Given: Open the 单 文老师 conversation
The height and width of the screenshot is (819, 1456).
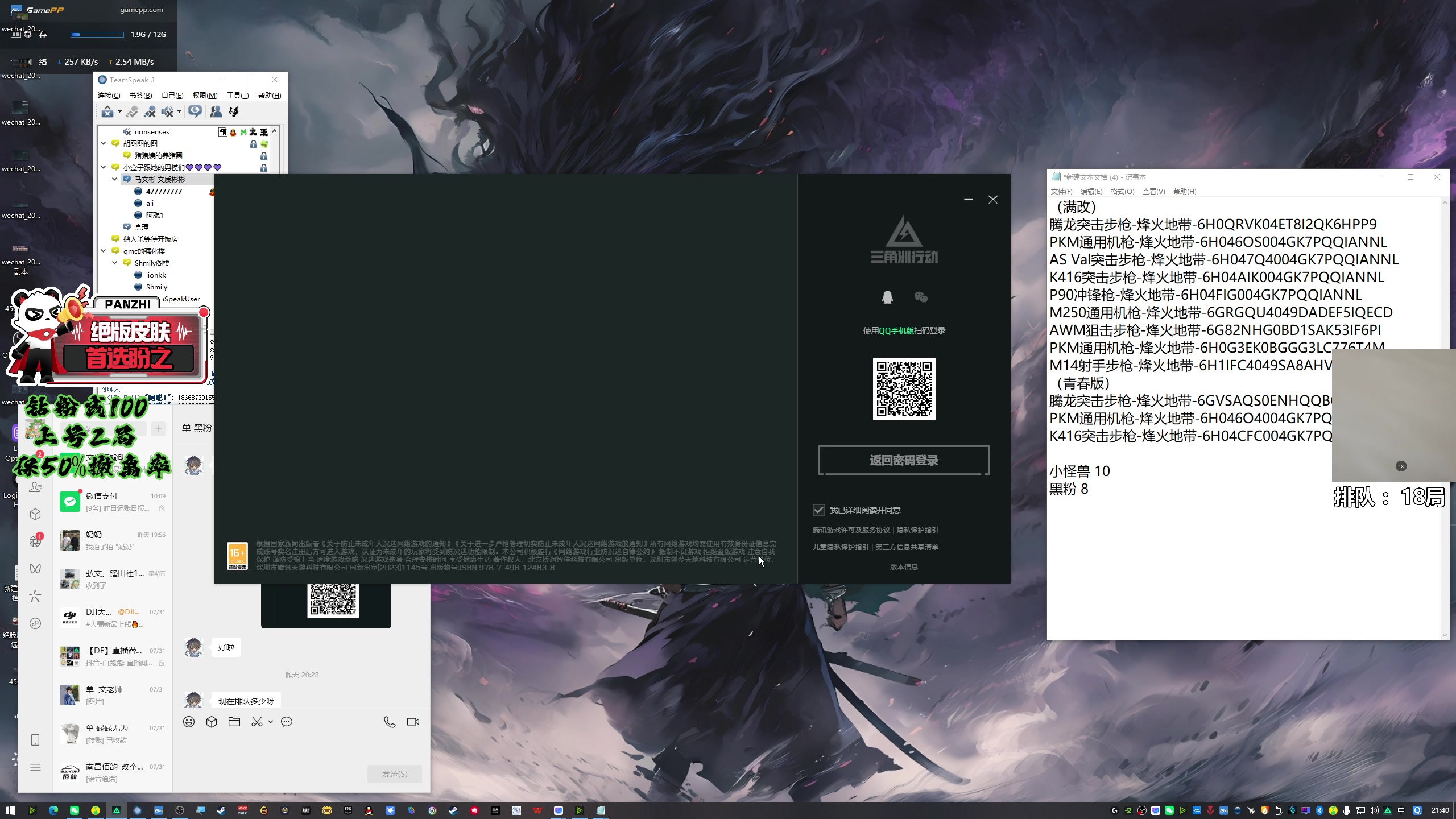Looking at the screenshot, I should click(113, 695).
